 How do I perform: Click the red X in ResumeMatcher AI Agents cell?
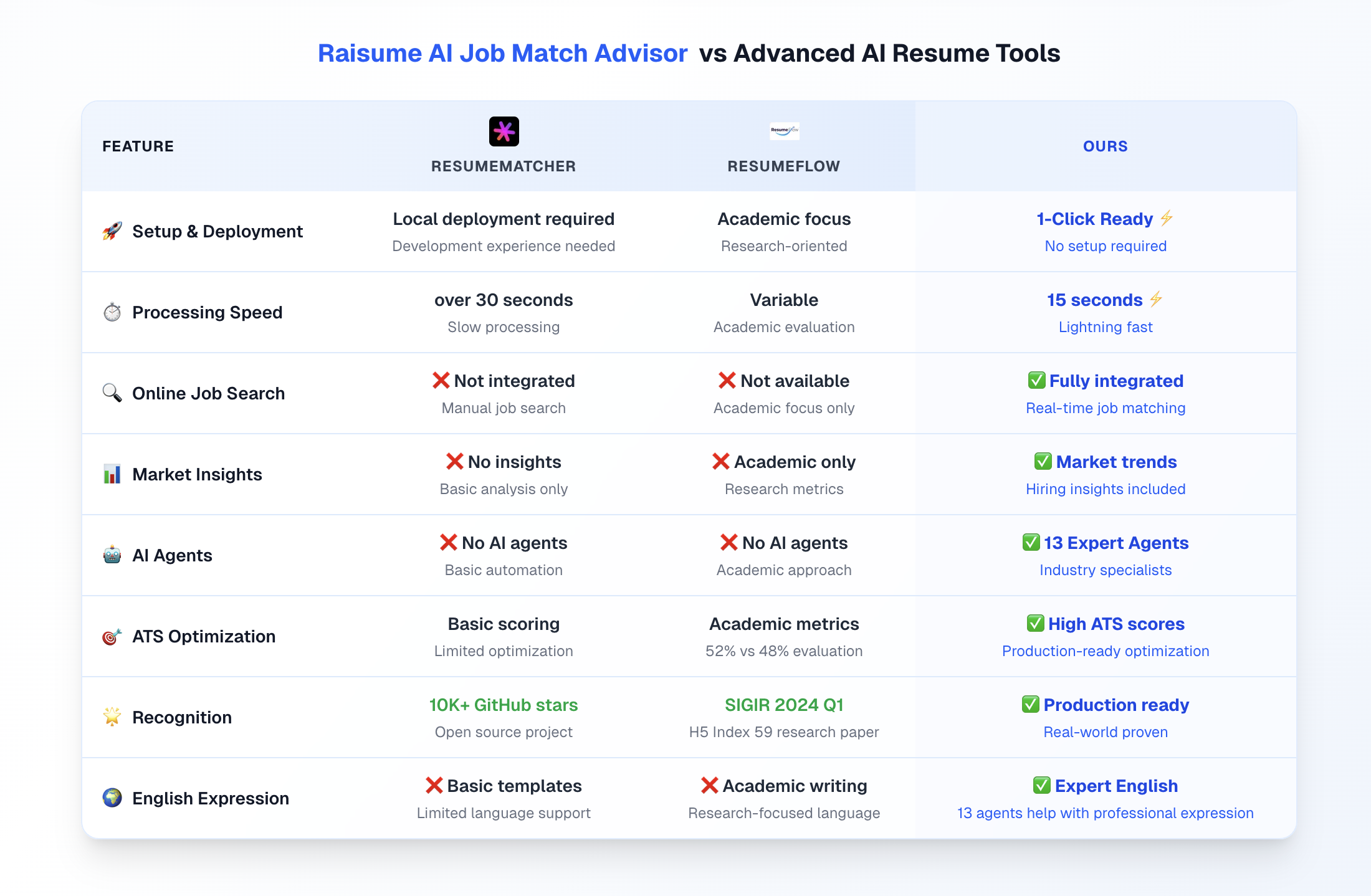448,542
